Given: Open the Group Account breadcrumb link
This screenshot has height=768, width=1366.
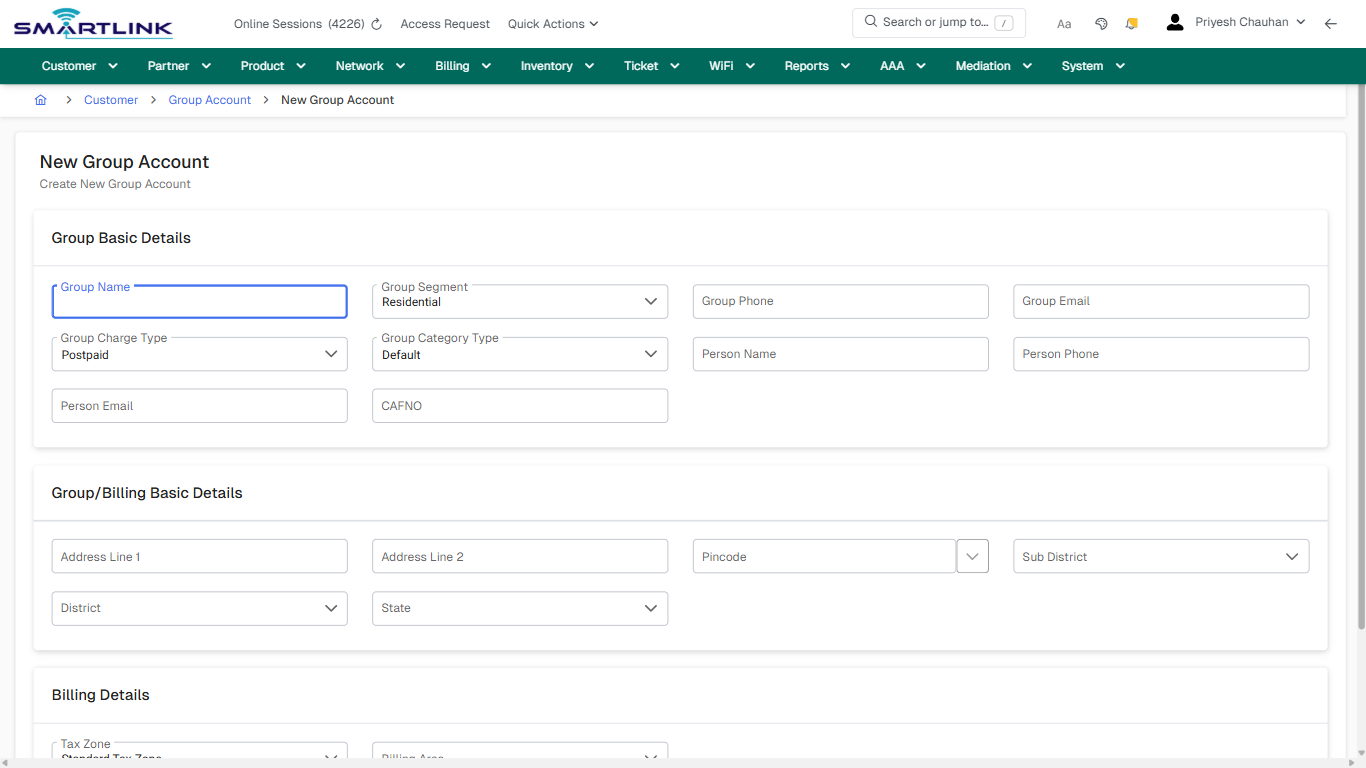Looking at the screenshot, I should 210,99.
